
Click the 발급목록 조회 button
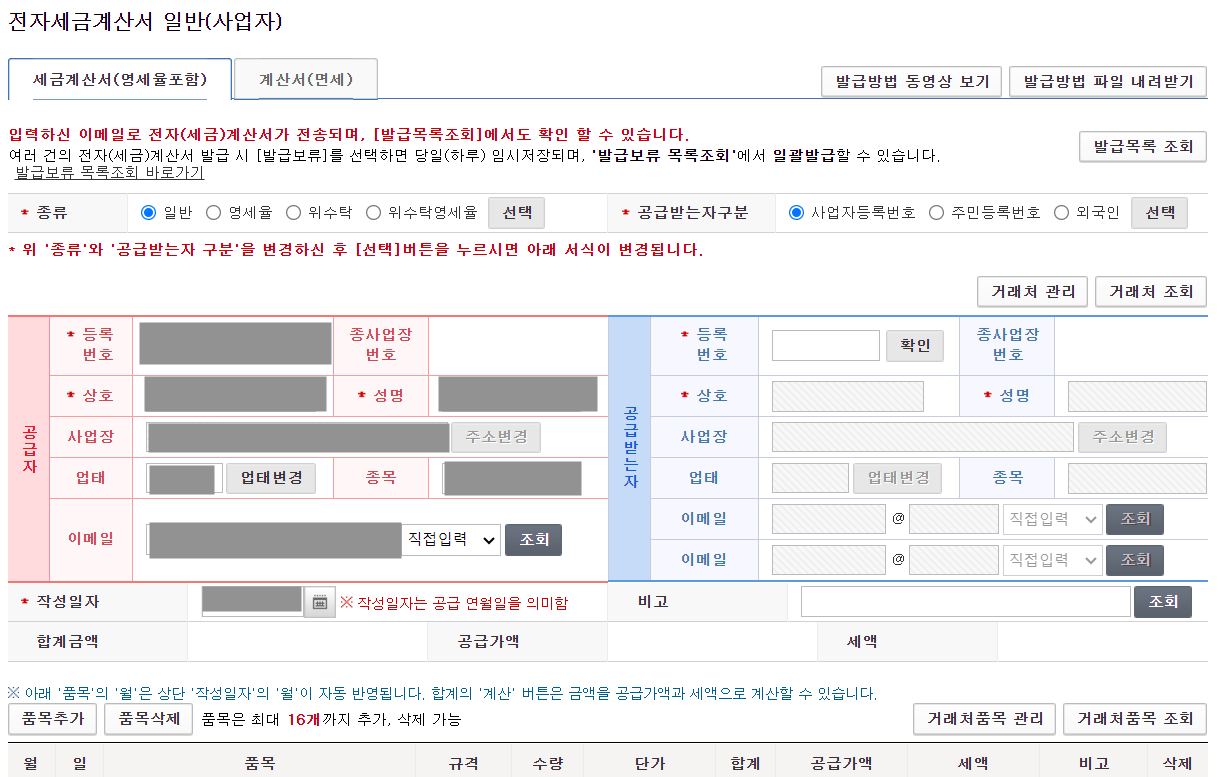tap(1142, 146)
